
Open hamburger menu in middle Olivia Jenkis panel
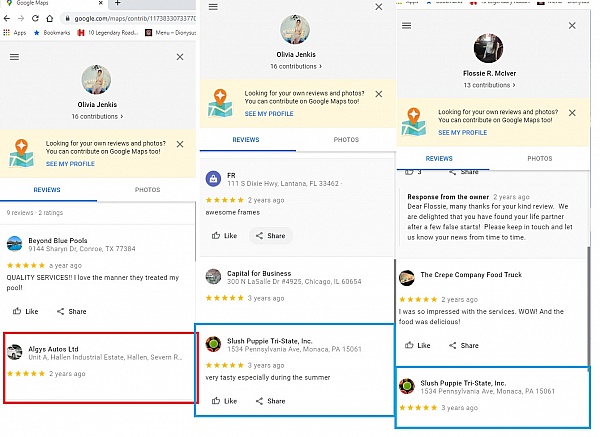(213, 7)
